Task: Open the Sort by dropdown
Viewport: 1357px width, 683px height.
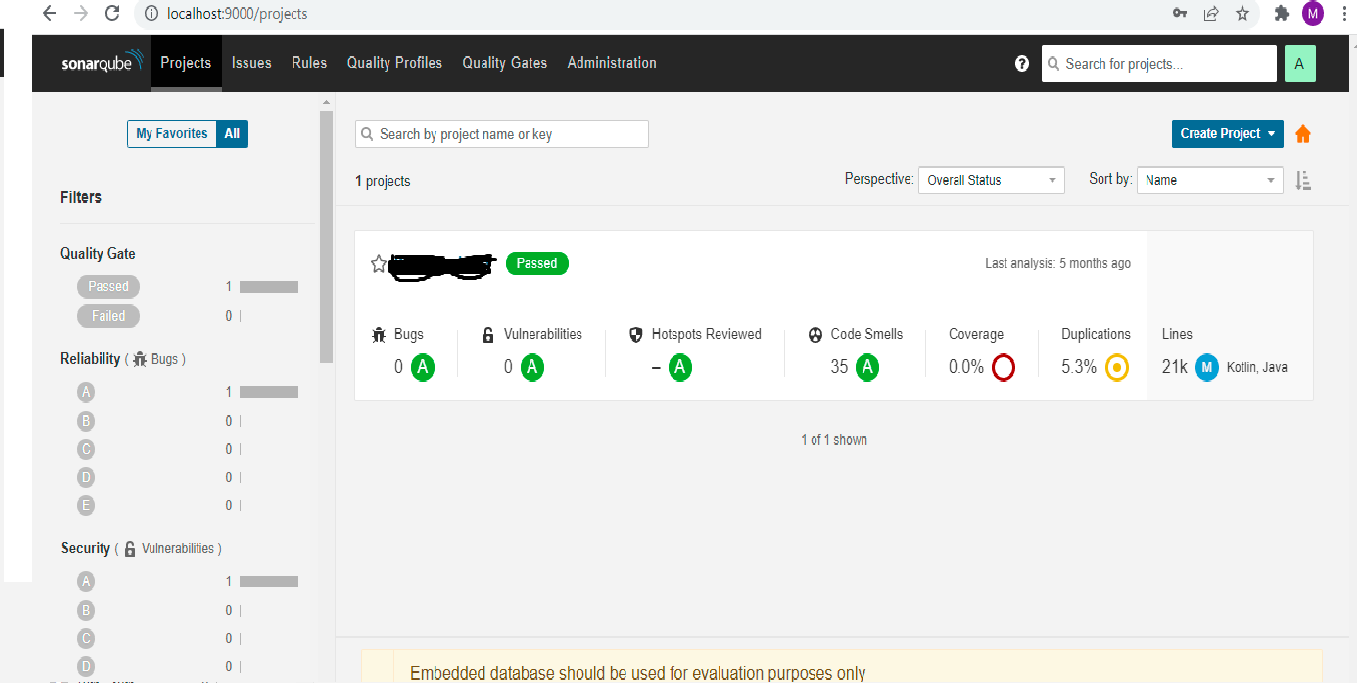Action: point(1210,180)
